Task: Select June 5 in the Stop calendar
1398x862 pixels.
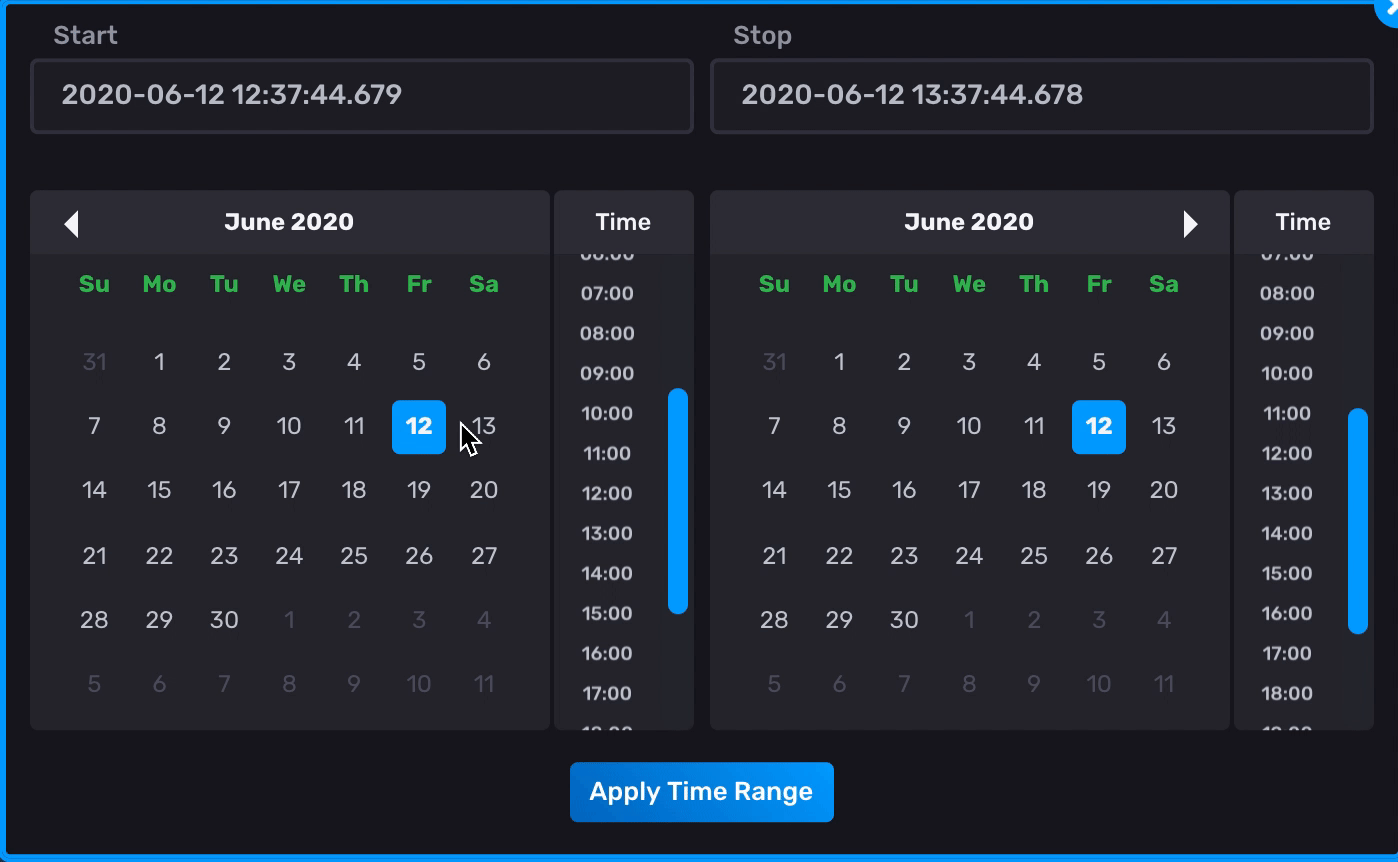Action: [x=1099, y=362]
